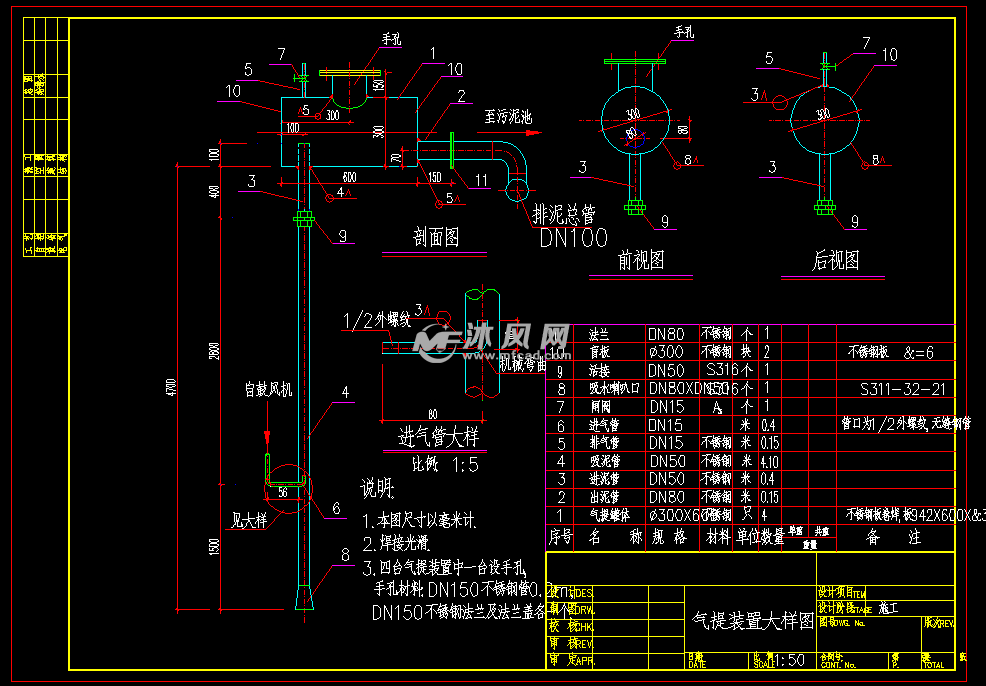Select the '序号' column header
The image size is (986, 686).
[561, 536]
